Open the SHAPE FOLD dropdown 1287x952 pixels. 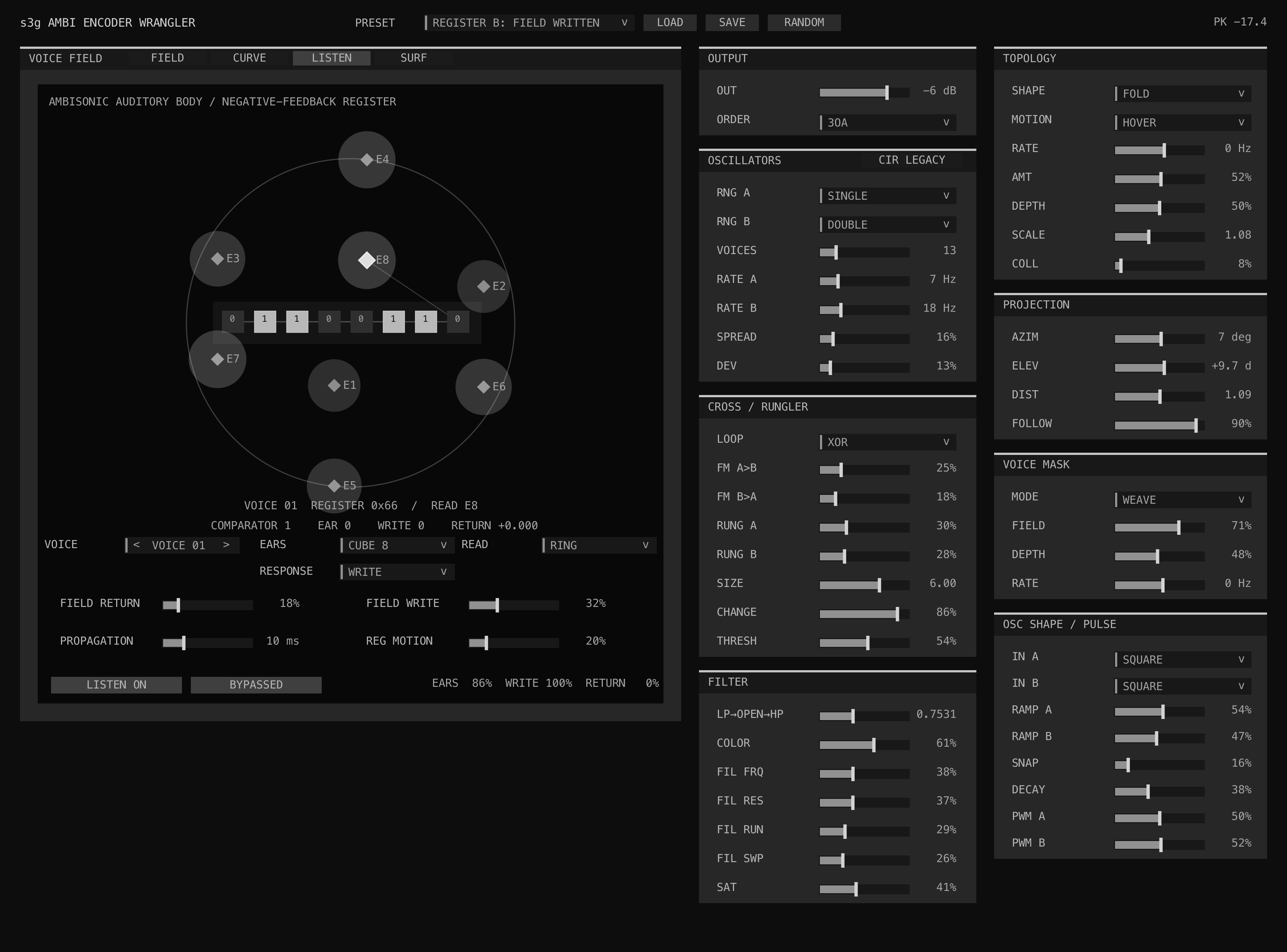point(1183,93)
